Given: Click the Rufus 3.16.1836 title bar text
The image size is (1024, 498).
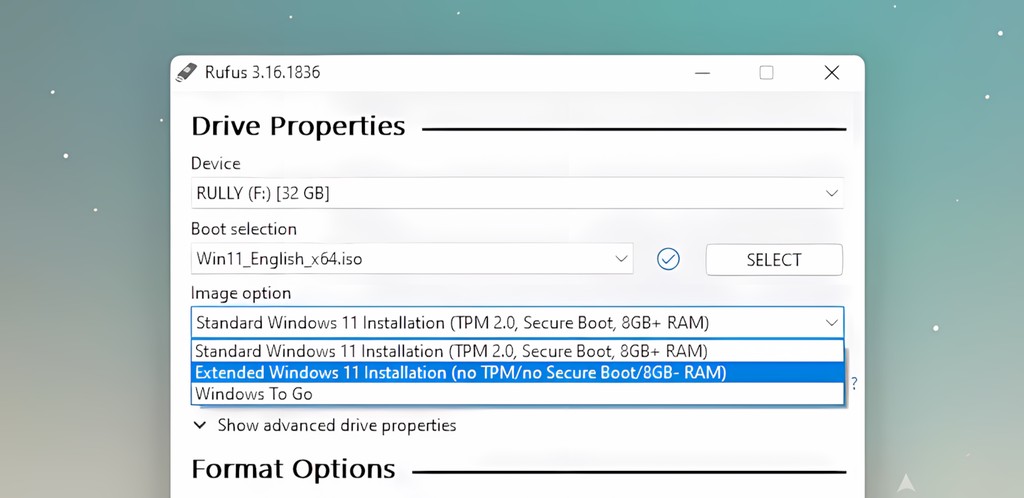Looking at the screenshot, I should [262, 72].
